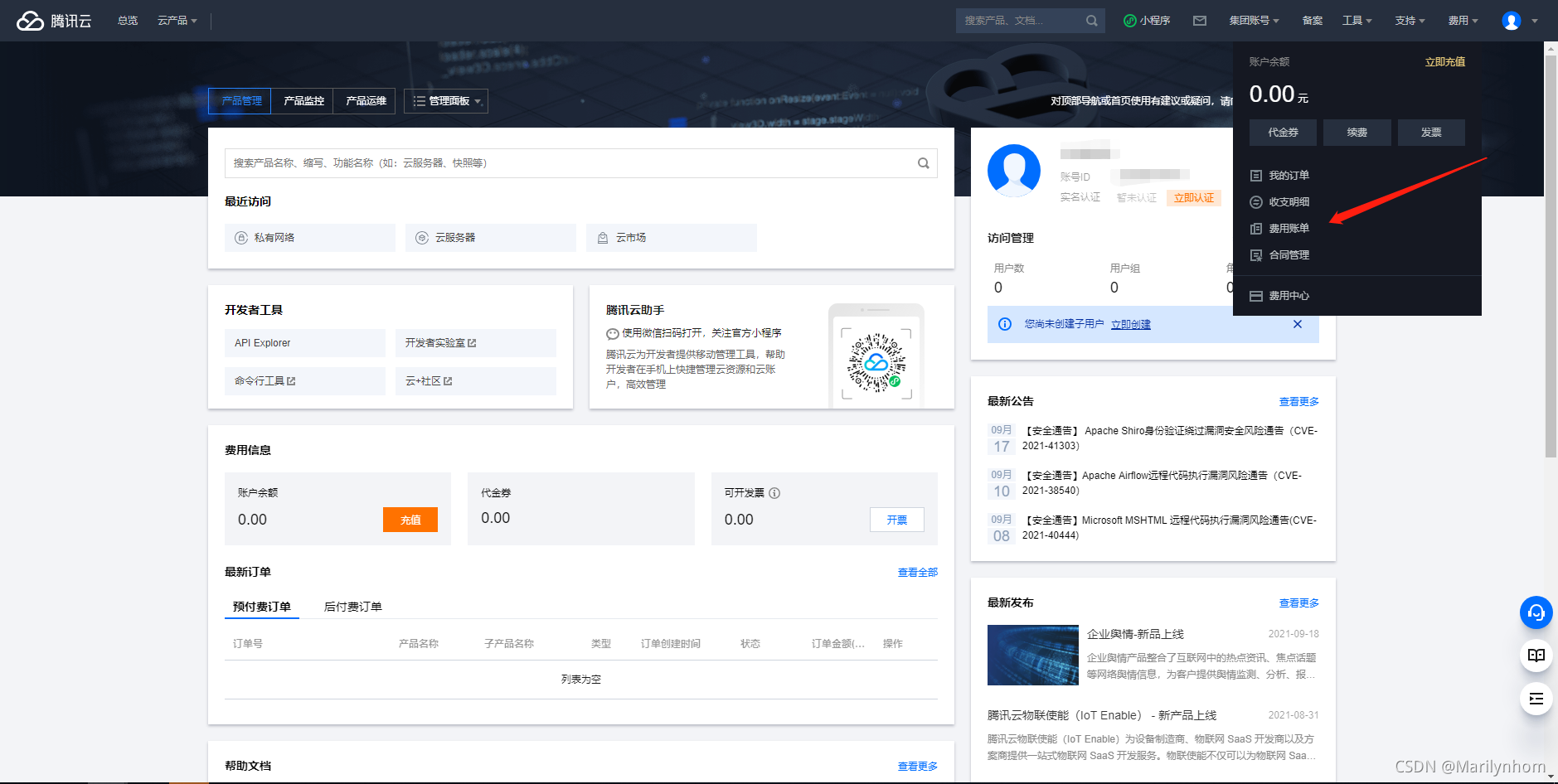Open 收支明细 in fee dropdown
Image resolution: width=1558 pixels, height=784 pixels.
1279,202
